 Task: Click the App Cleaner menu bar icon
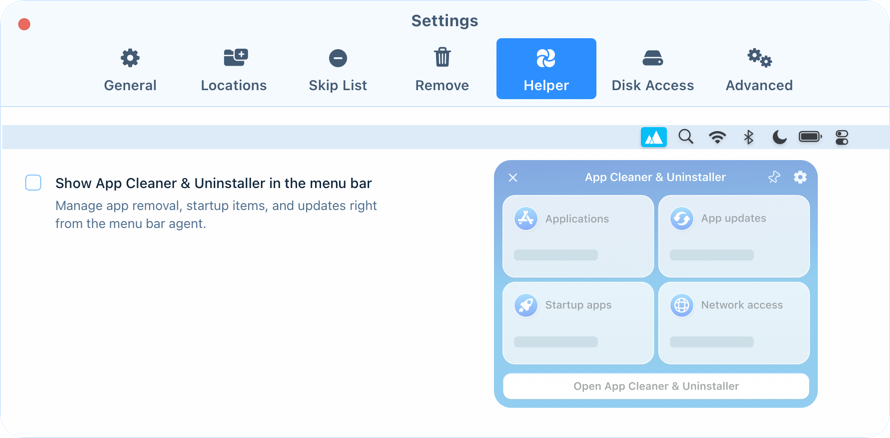654,137
